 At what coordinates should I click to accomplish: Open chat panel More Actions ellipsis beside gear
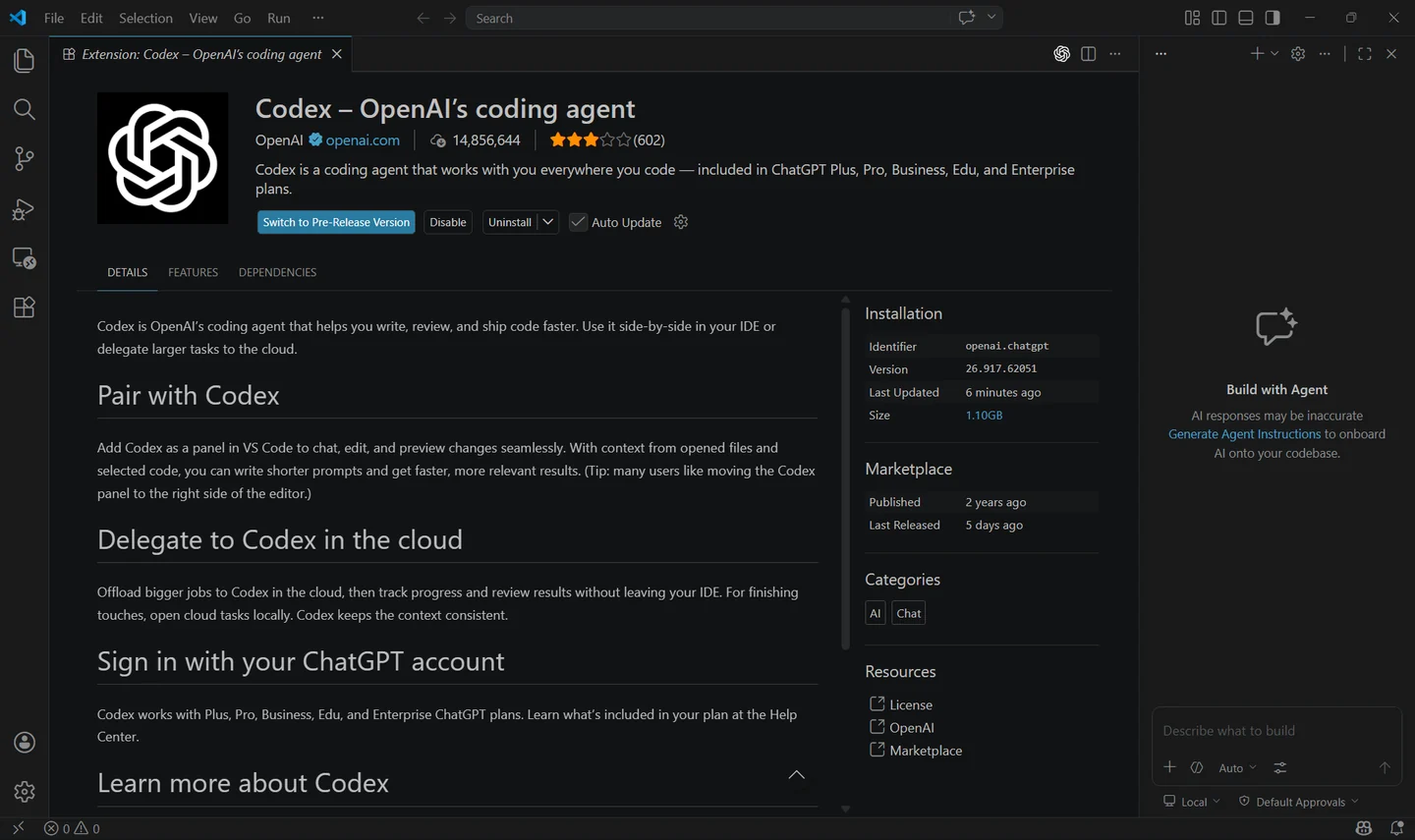pos(1325,54)
